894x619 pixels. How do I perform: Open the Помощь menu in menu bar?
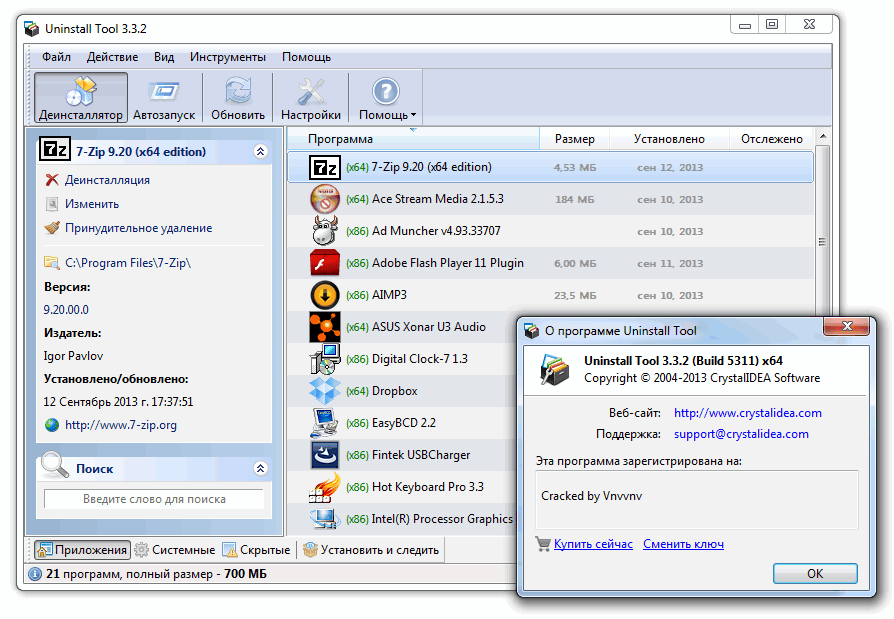click(306, 57)
